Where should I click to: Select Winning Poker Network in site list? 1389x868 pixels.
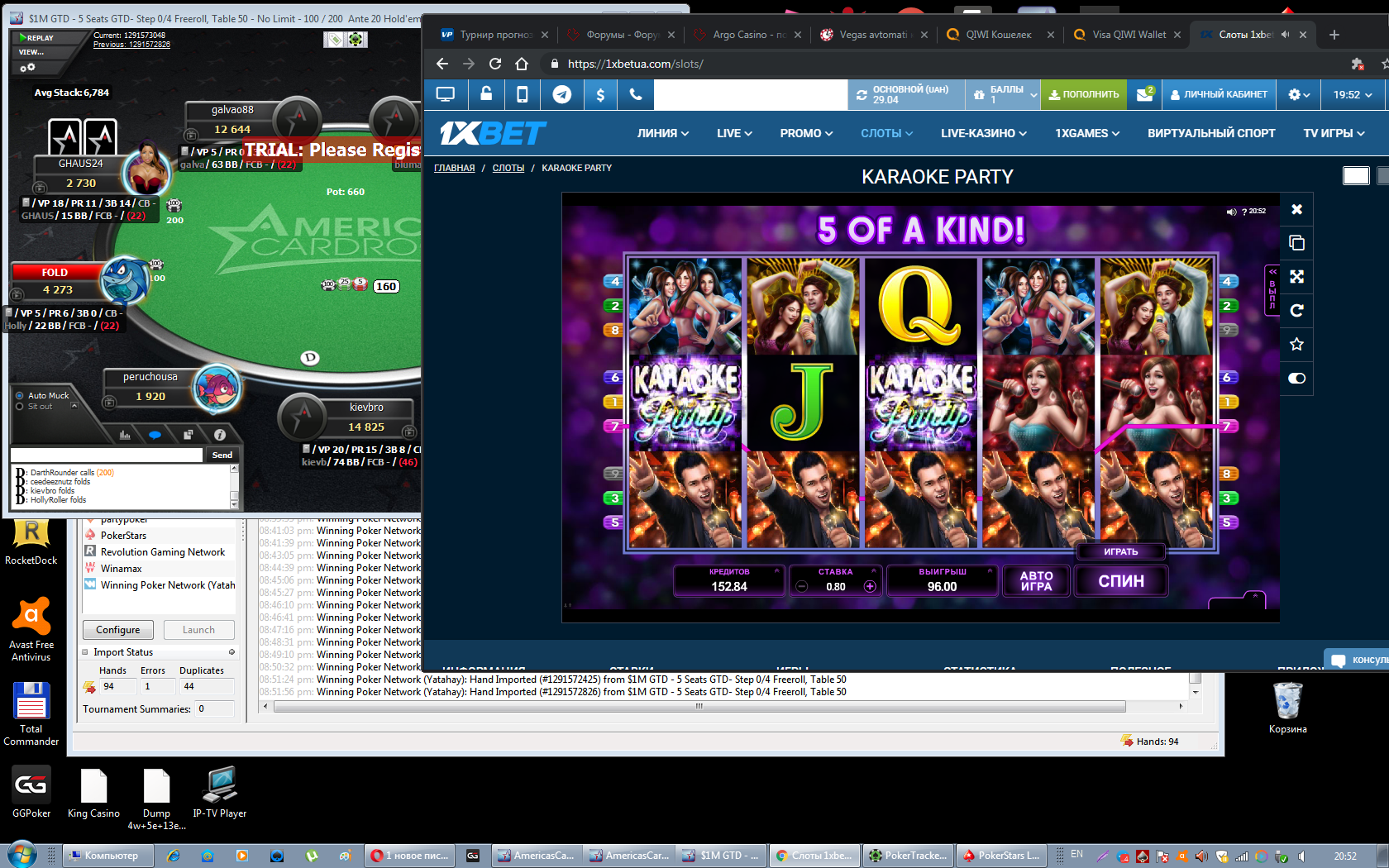[x=160, y=585]
